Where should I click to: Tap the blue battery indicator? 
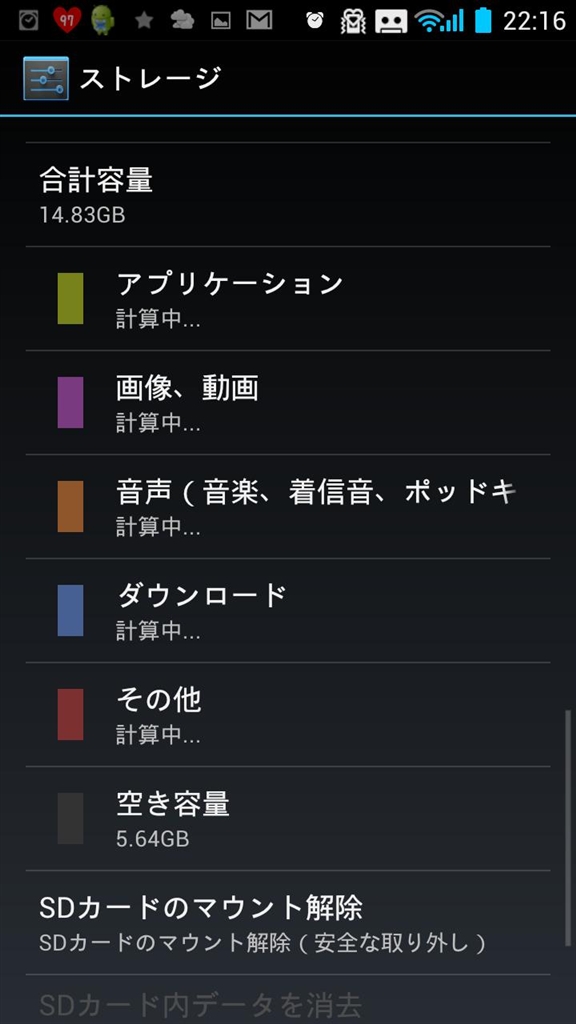tap(483, 20)
